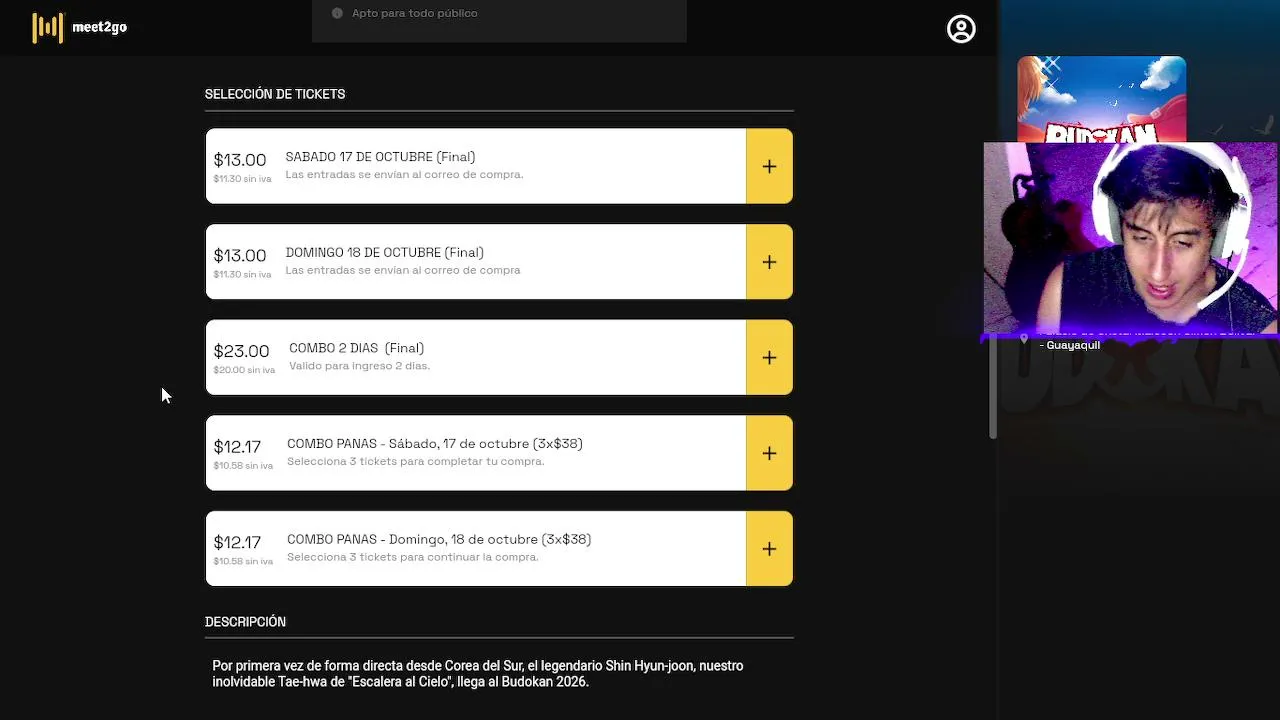Screen dimensions: 1280x720
Task: Click the Selecciona 3 tickets para continuar note
Action: pos(413,557)
